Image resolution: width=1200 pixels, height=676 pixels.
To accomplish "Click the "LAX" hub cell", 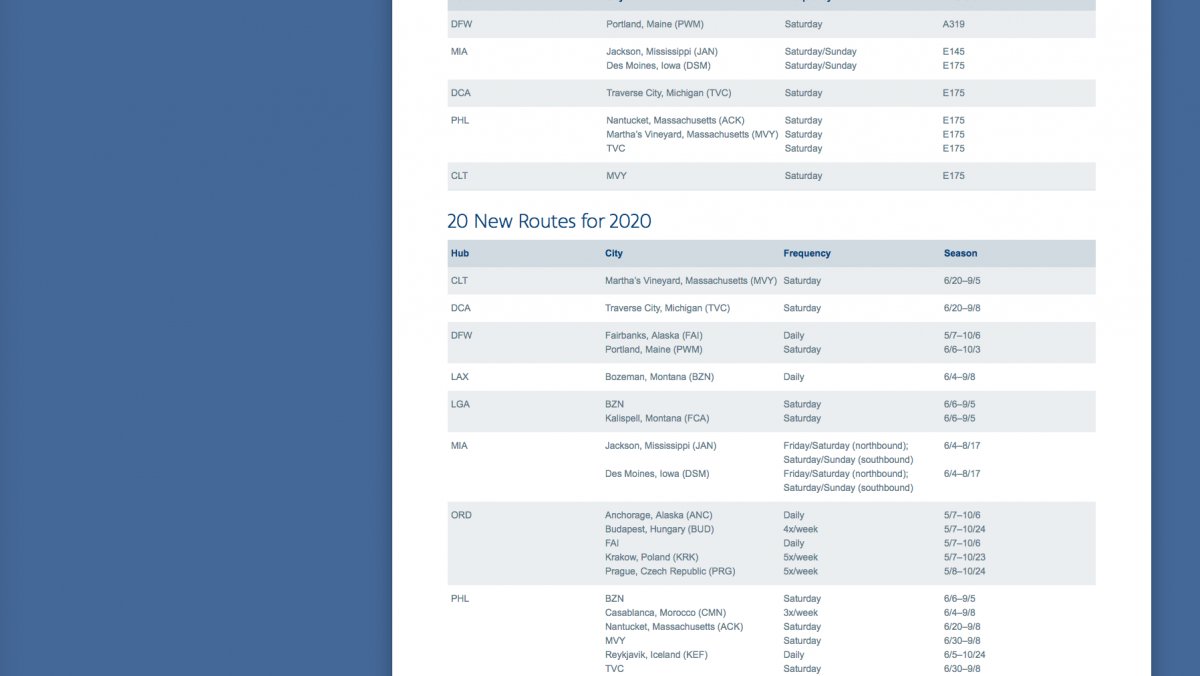I will [460, 377].
